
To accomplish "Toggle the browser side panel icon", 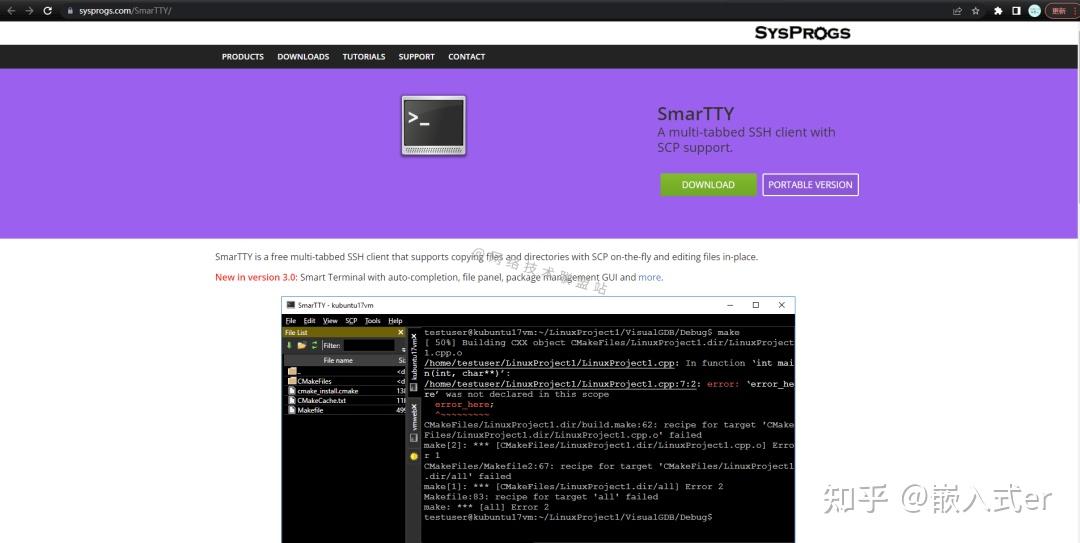I will pos(1016,11).
